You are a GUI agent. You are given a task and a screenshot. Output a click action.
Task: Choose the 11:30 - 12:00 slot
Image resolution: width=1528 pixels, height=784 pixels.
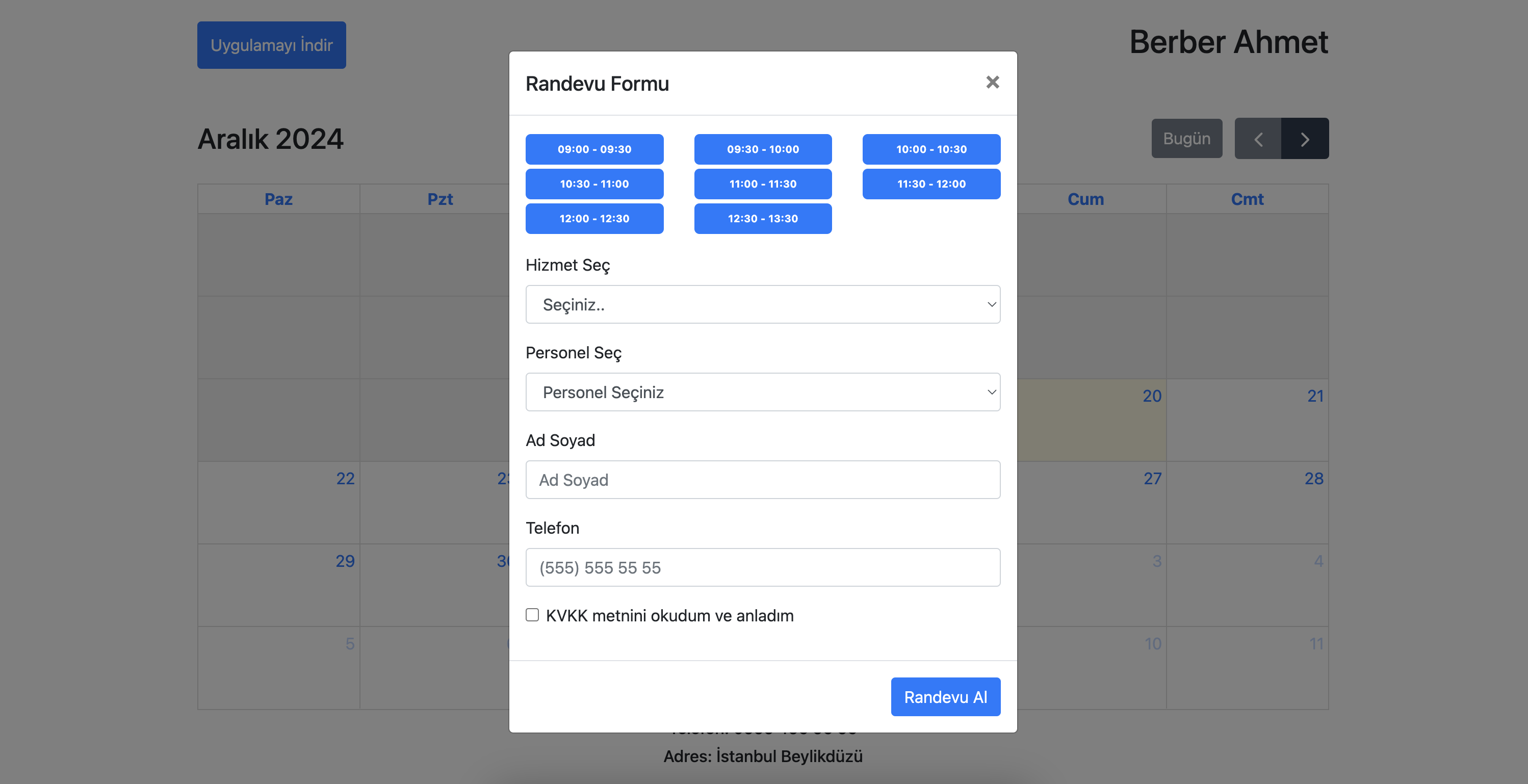(930, 184)
